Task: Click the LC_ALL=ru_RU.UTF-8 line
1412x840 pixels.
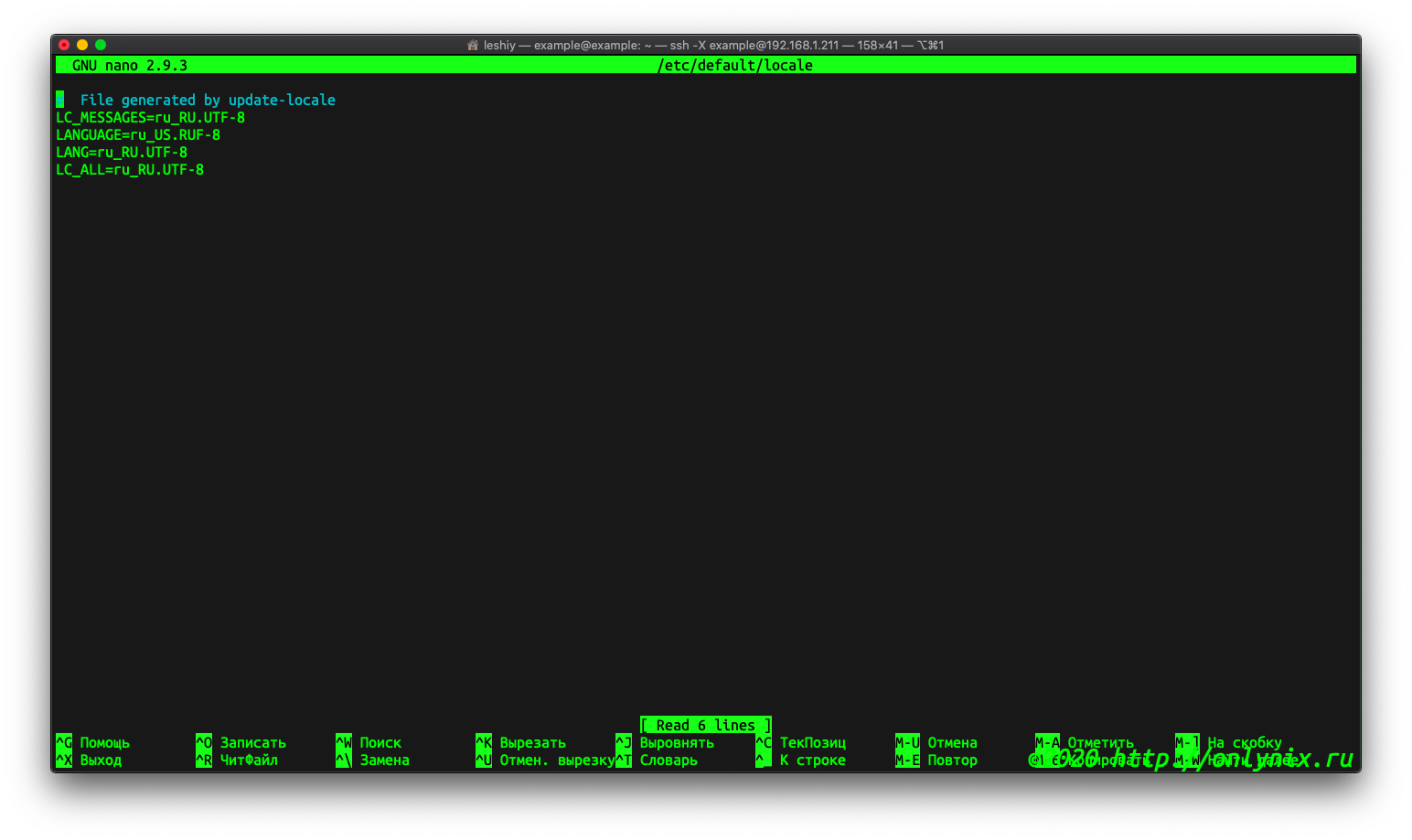Action: point(130,170)
